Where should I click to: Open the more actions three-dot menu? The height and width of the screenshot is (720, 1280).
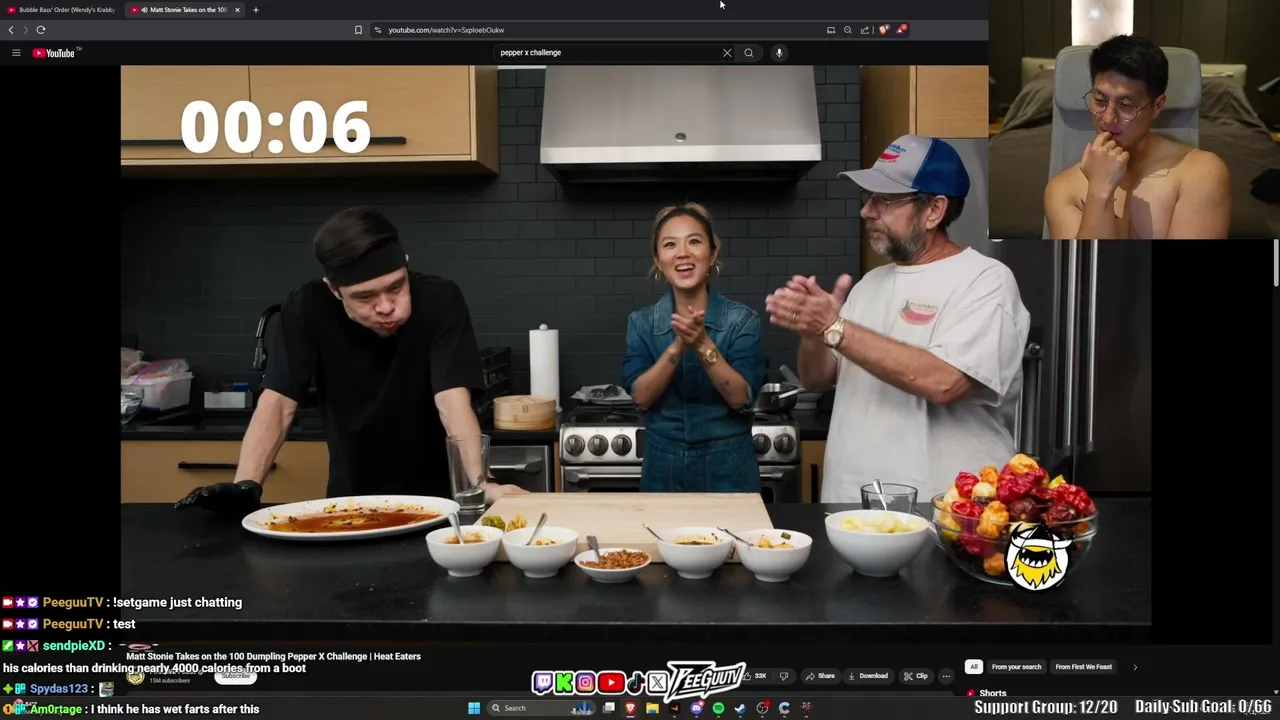point(946,676)
